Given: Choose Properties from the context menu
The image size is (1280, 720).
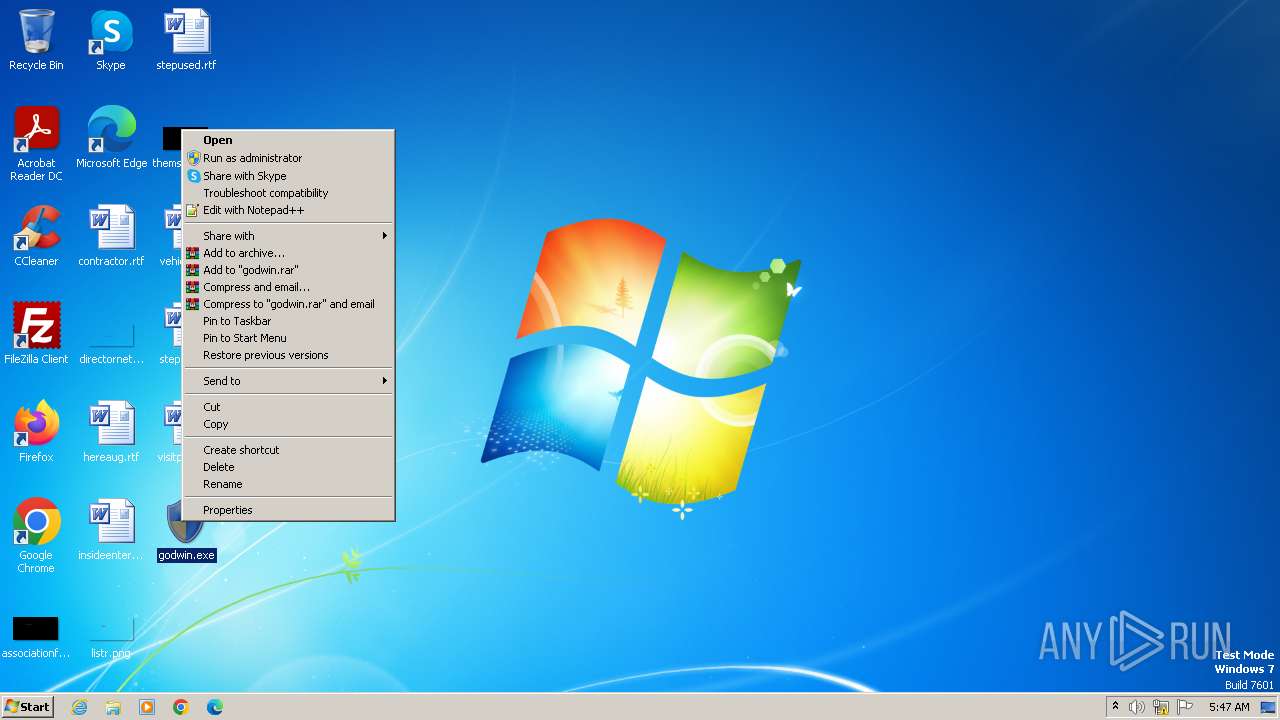Looking at the screenshot, I should click(288, 510).
